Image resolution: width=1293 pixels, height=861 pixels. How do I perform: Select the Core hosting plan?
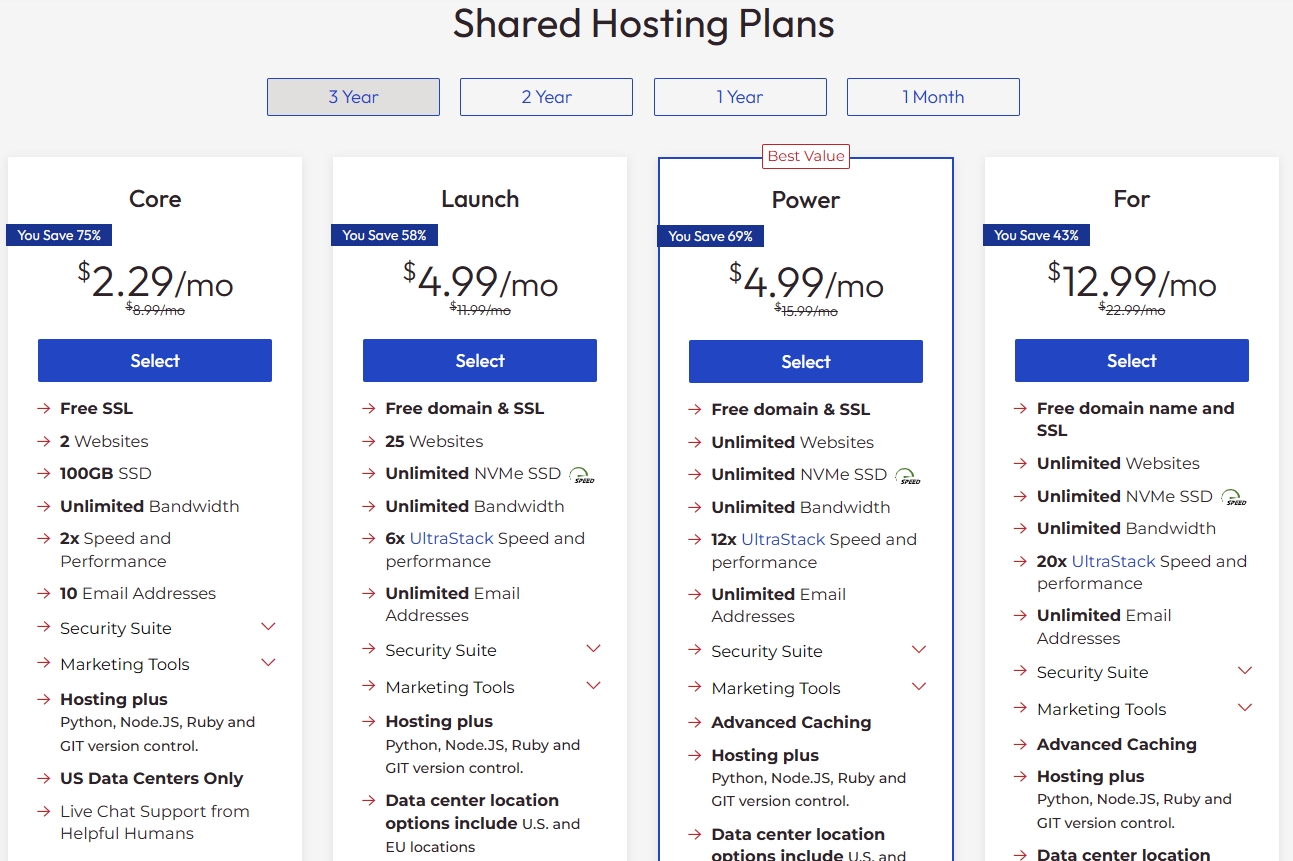pyautogui.click(x=155, y=360)
